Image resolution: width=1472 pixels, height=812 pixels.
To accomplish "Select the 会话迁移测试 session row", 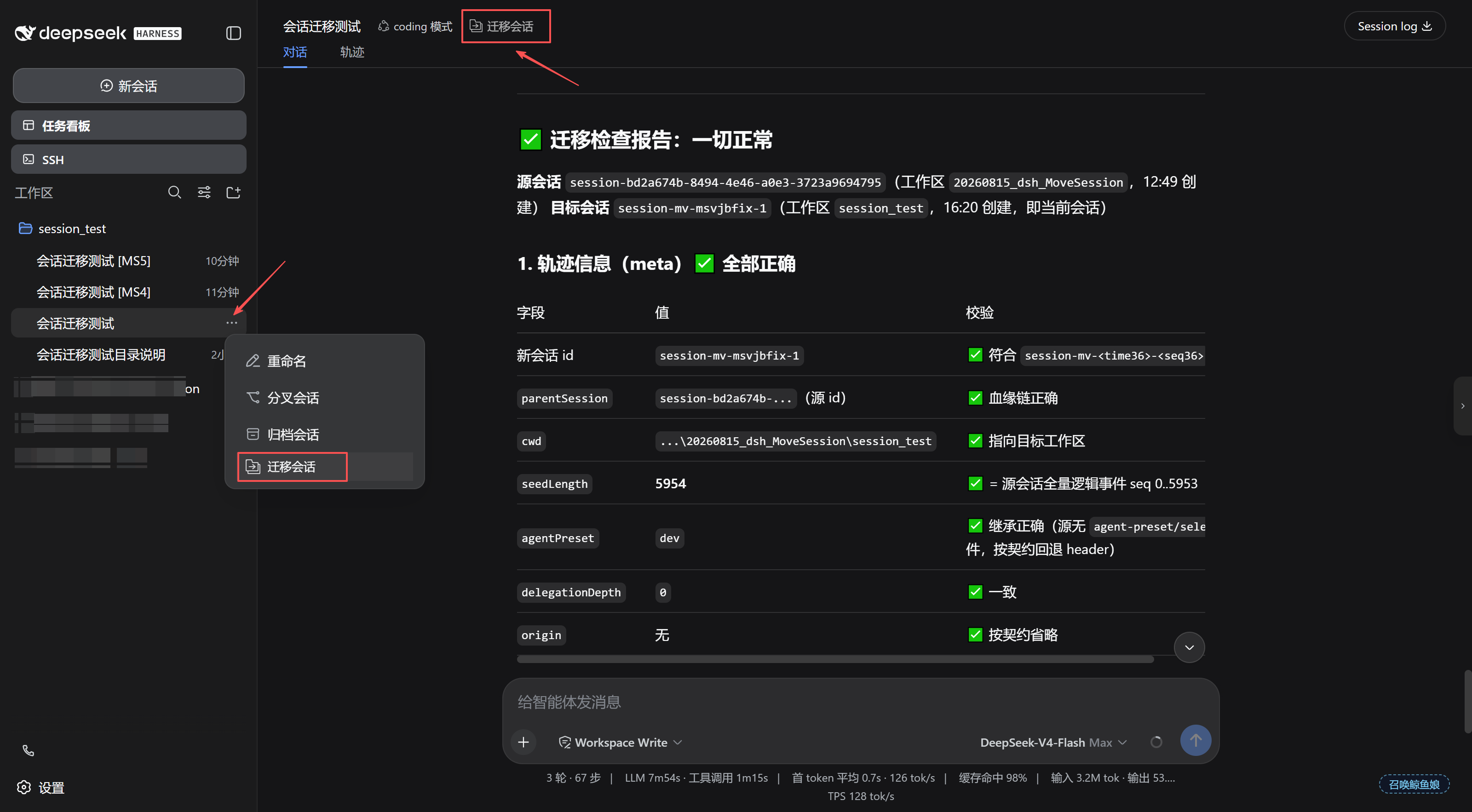I will 129,323.
